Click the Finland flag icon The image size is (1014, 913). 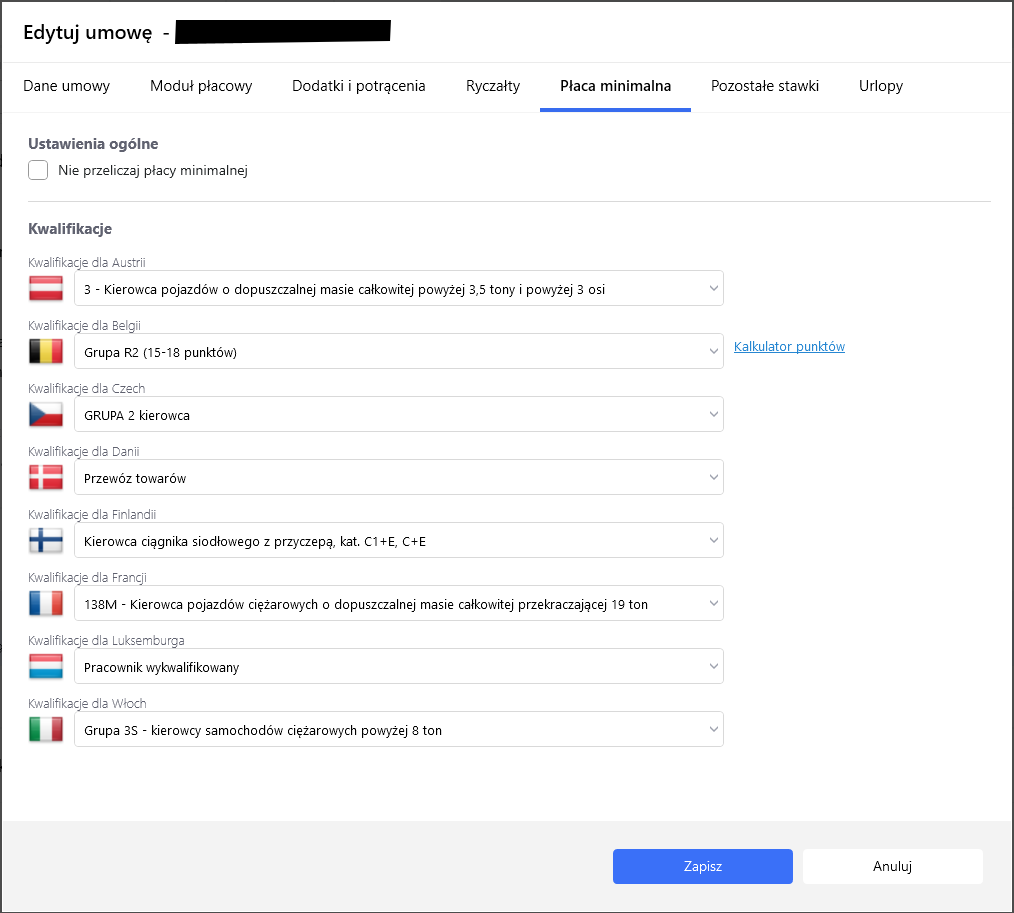point(46,541)
